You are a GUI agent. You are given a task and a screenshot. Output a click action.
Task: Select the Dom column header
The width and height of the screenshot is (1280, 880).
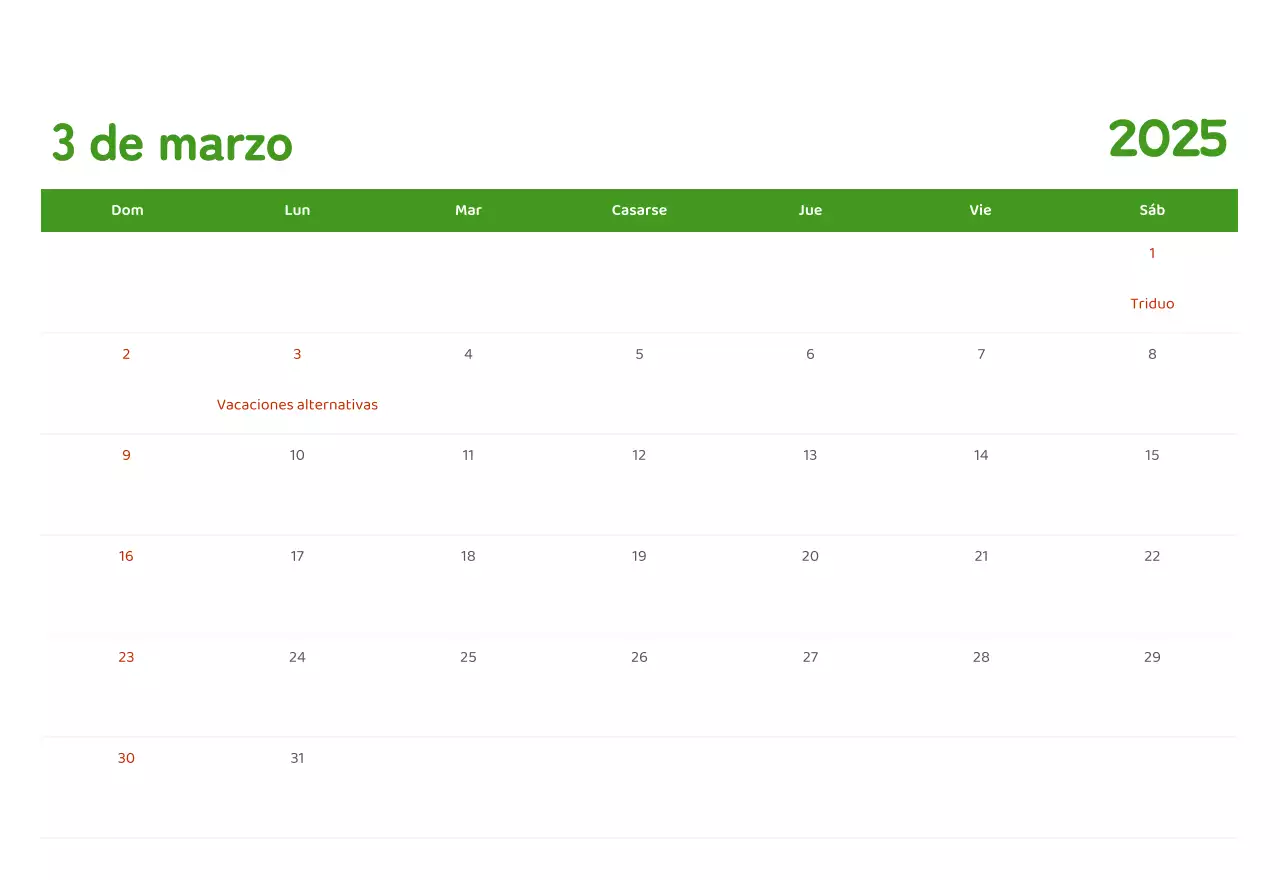click(x=127, y=210)
